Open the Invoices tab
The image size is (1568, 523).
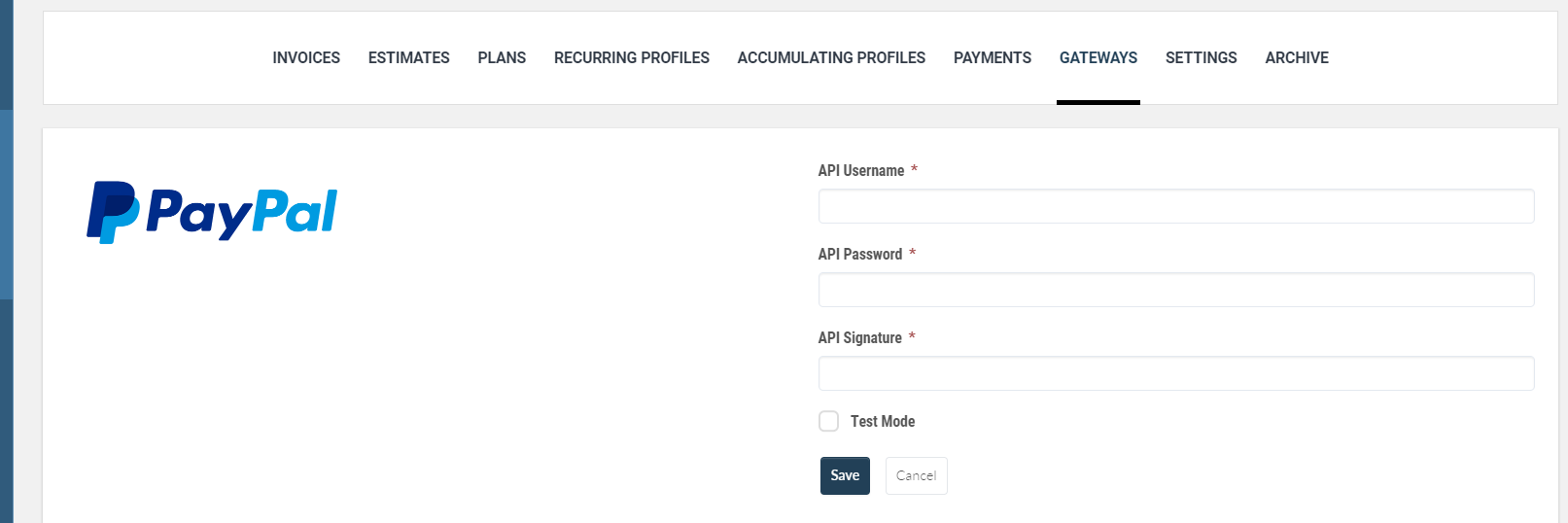point(306,58)
